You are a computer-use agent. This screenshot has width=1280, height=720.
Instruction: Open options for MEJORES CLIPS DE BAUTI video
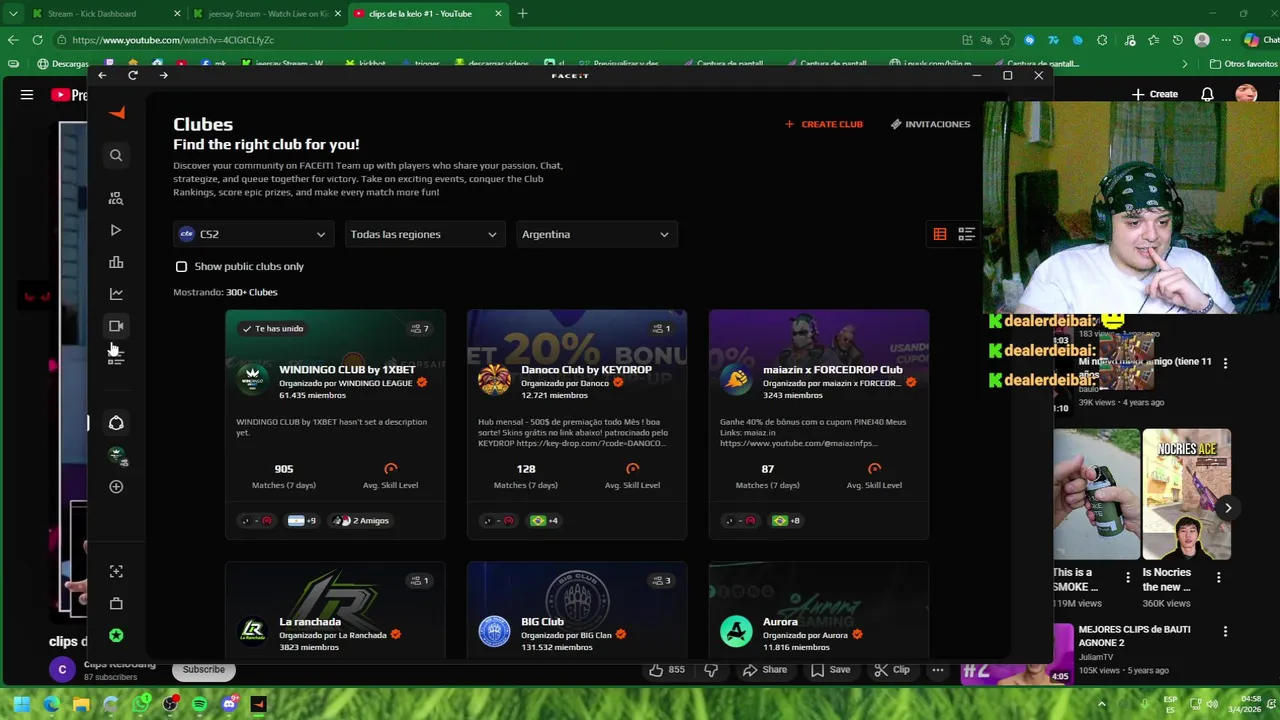[1225, 632]
